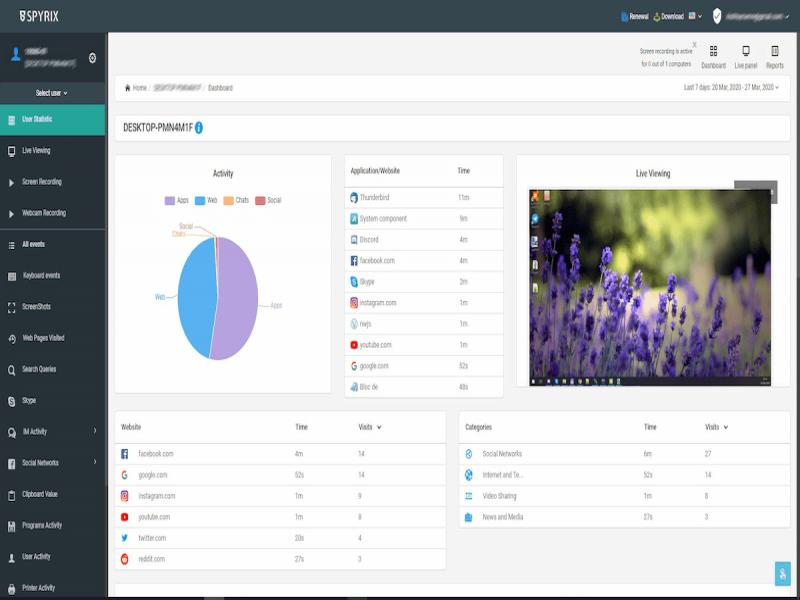Open Keyboard events in the sidebar
This screenshot has height=600, width=800.
(41, 276)
